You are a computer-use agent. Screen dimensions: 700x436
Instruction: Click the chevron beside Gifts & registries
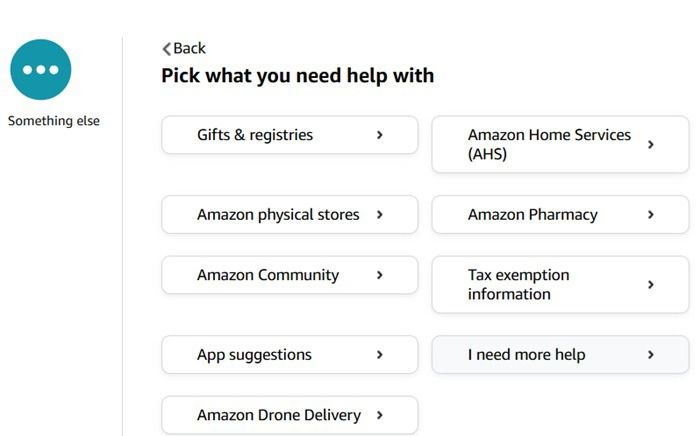pos(380,135)
